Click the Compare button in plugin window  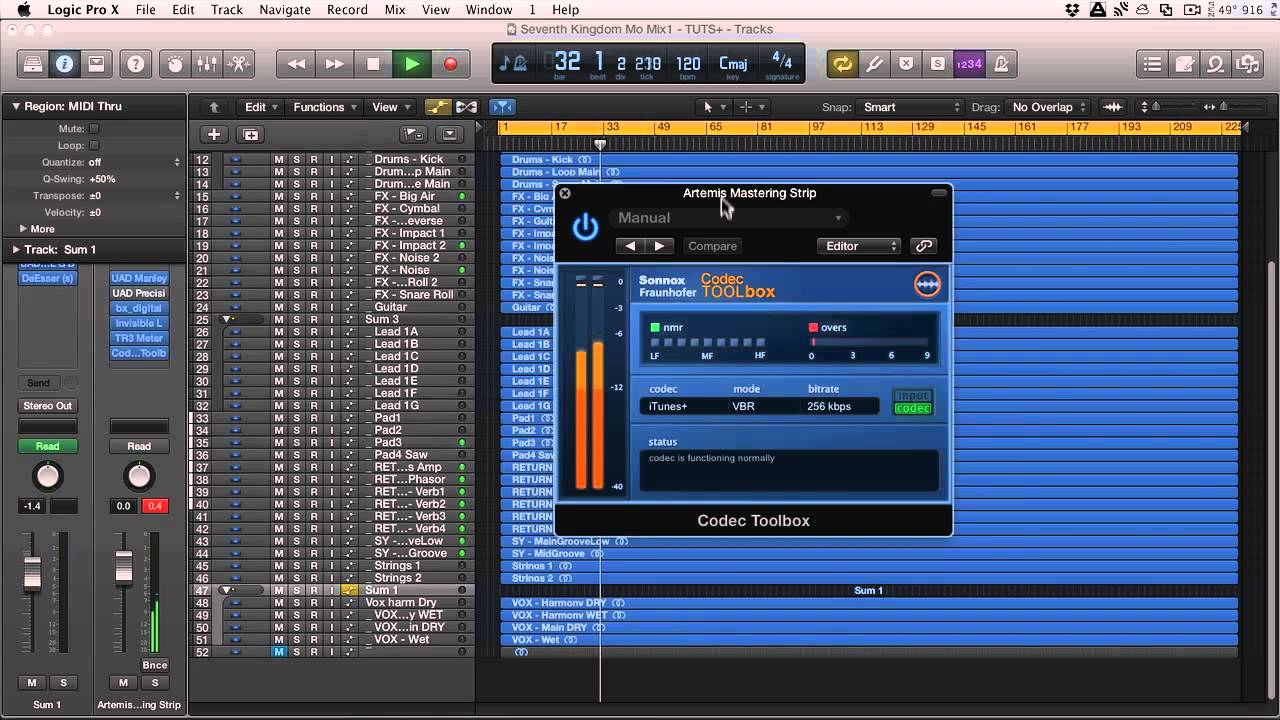pos(712,246)
